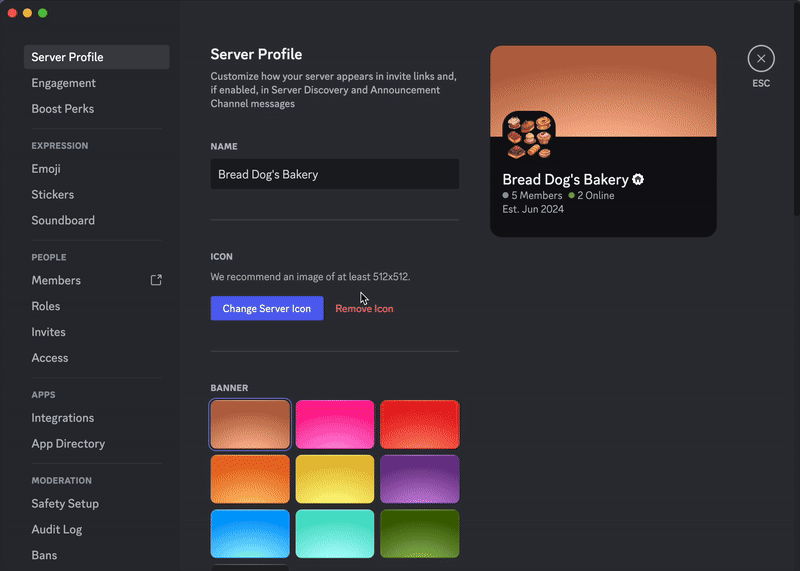Choose the red banner swatch
Viewport: 800px width, 571px height.
point(420,425)
